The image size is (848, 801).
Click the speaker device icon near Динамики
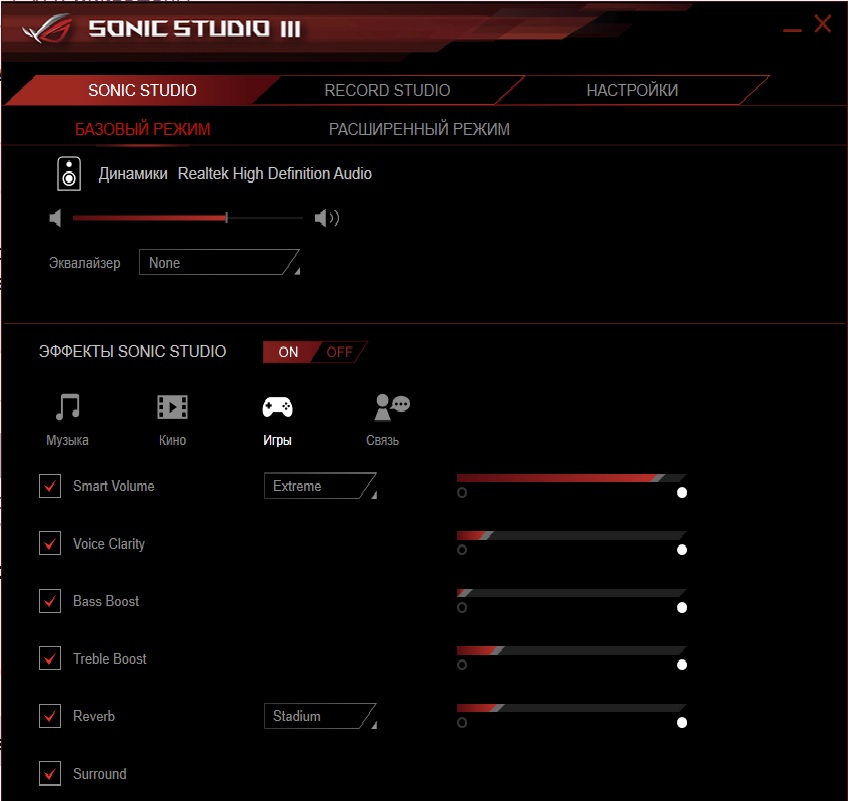69,174
